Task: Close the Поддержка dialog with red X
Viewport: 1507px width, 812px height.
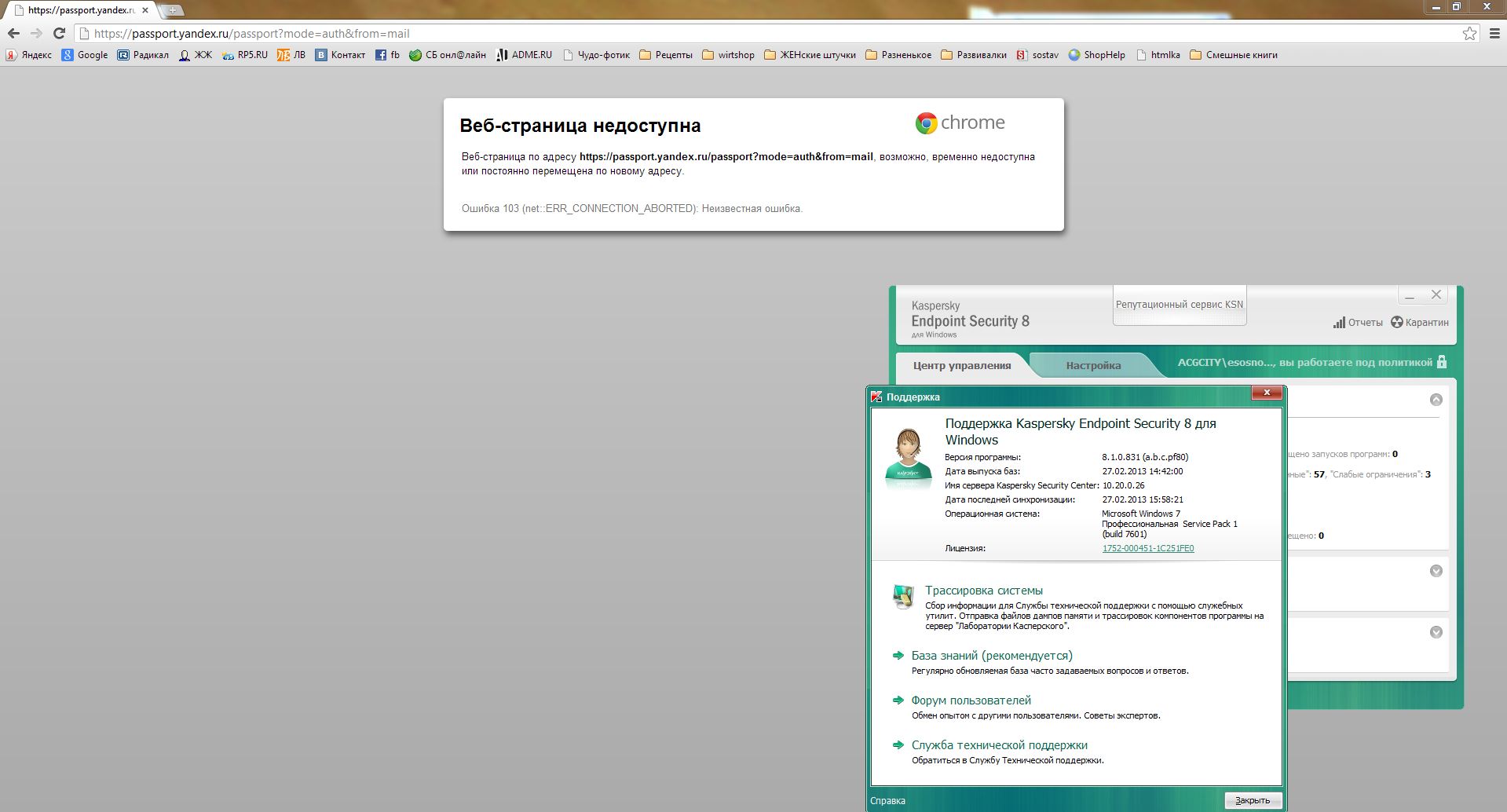Action: click(x=1266, y=393)
